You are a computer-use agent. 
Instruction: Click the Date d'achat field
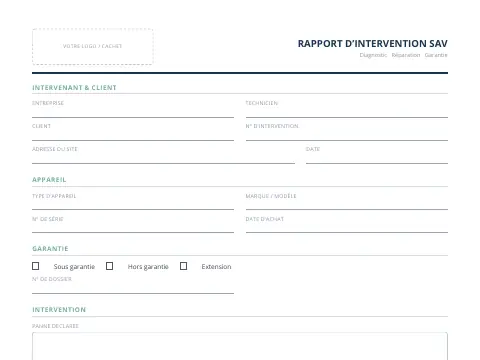(347, 228)
